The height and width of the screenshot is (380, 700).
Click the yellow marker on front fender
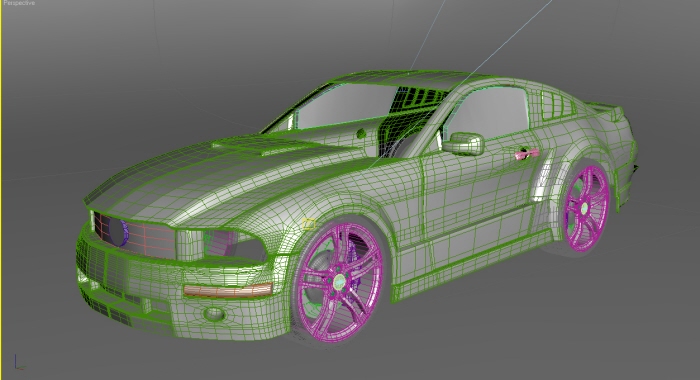[x=308, y=224]
